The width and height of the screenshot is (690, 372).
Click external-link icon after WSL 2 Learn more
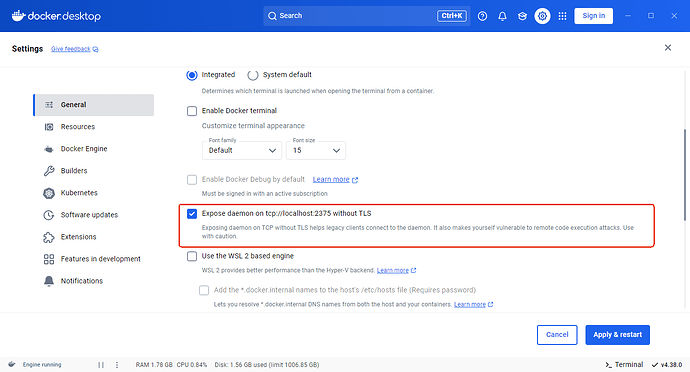tap(413, 270)
